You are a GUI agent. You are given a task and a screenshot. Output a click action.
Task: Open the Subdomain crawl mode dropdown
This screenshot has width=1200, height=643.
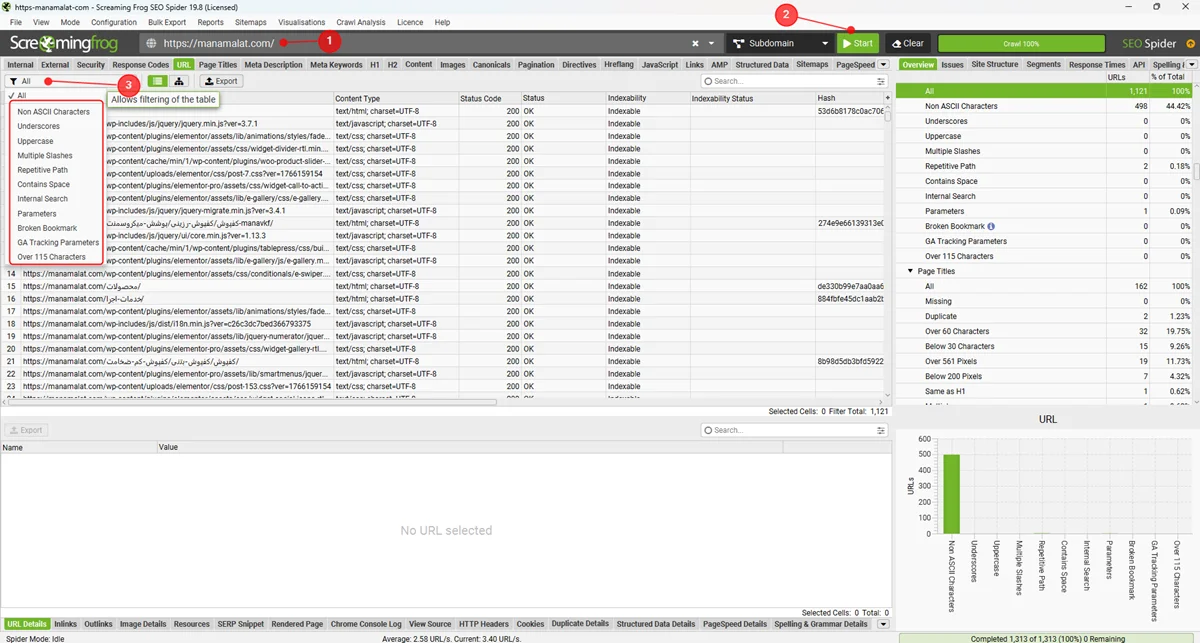(779, 44)
